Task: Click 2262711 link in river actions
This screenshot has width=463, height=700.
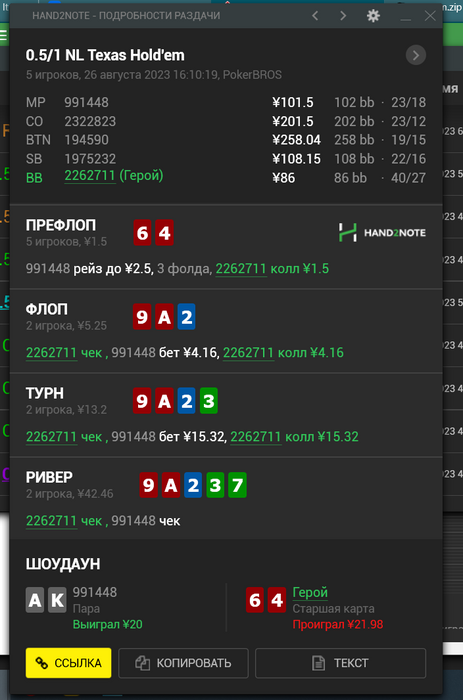Action: click(x=51, y=521)
